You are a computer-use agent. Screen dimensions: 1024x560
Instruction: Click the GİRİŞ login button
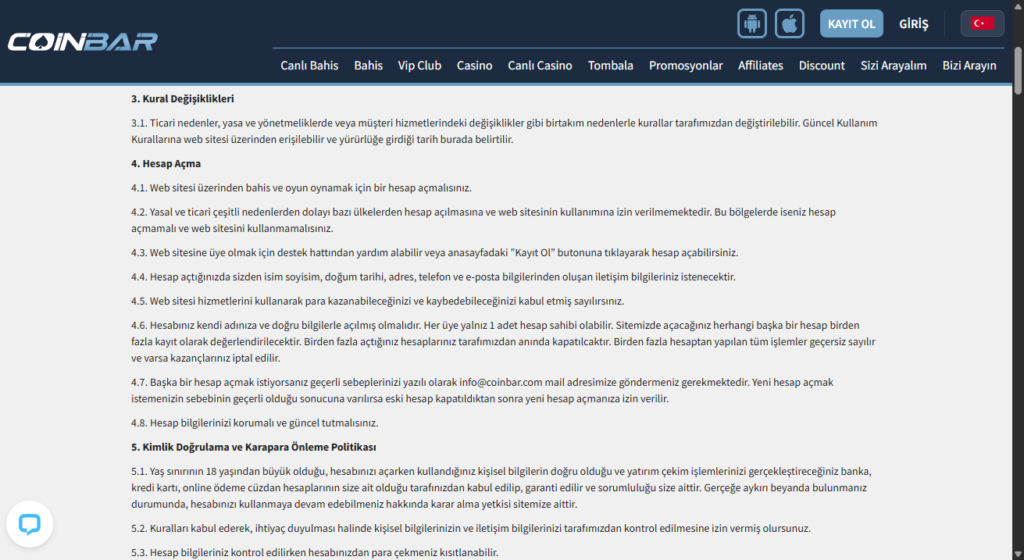(x=914, y=23)
